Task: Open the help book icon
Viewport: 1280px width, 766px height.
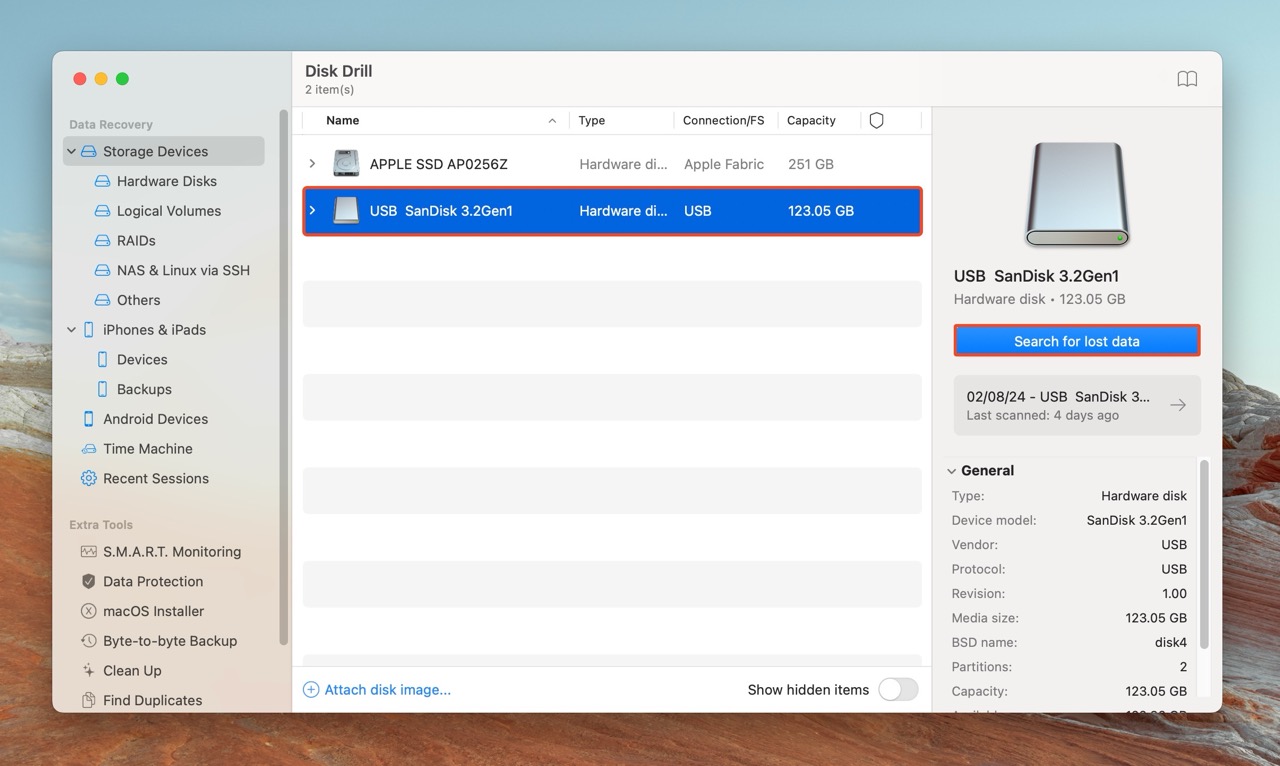Action: tap(1187, 79)
